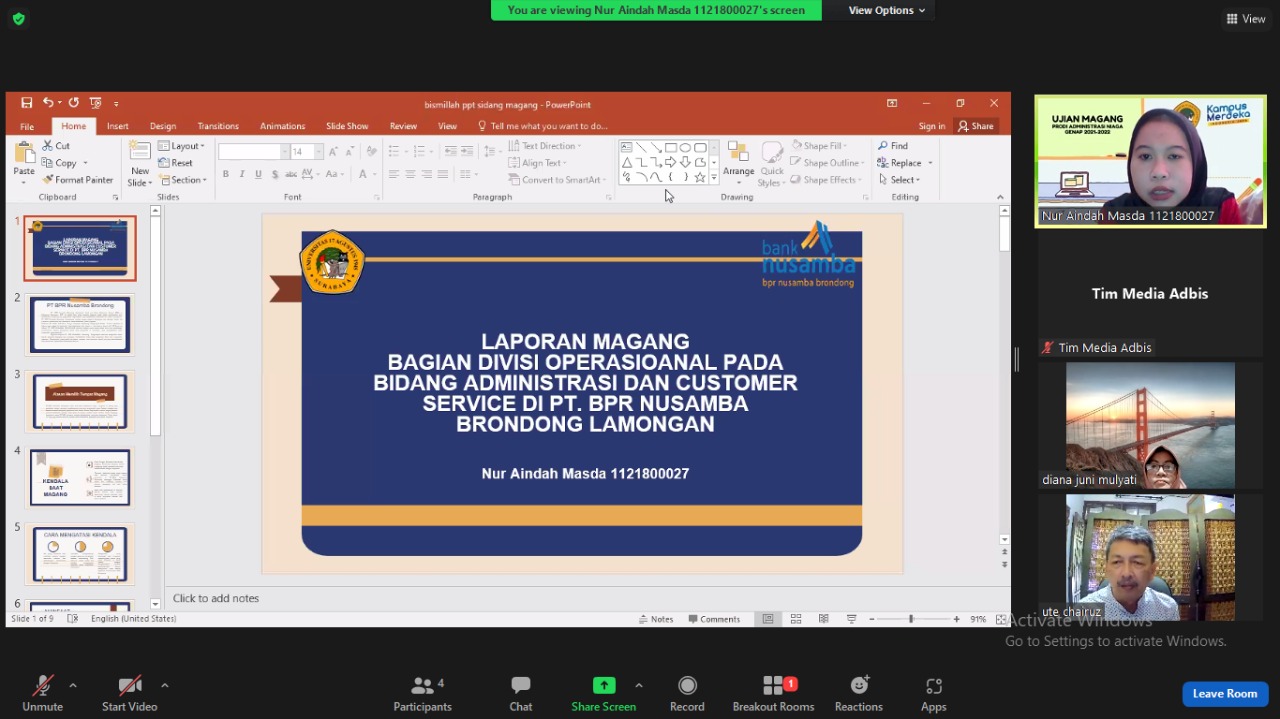Toggle the Notes pane in status bar
Screen dimensions: 1280x719
[x=656, y=619]
